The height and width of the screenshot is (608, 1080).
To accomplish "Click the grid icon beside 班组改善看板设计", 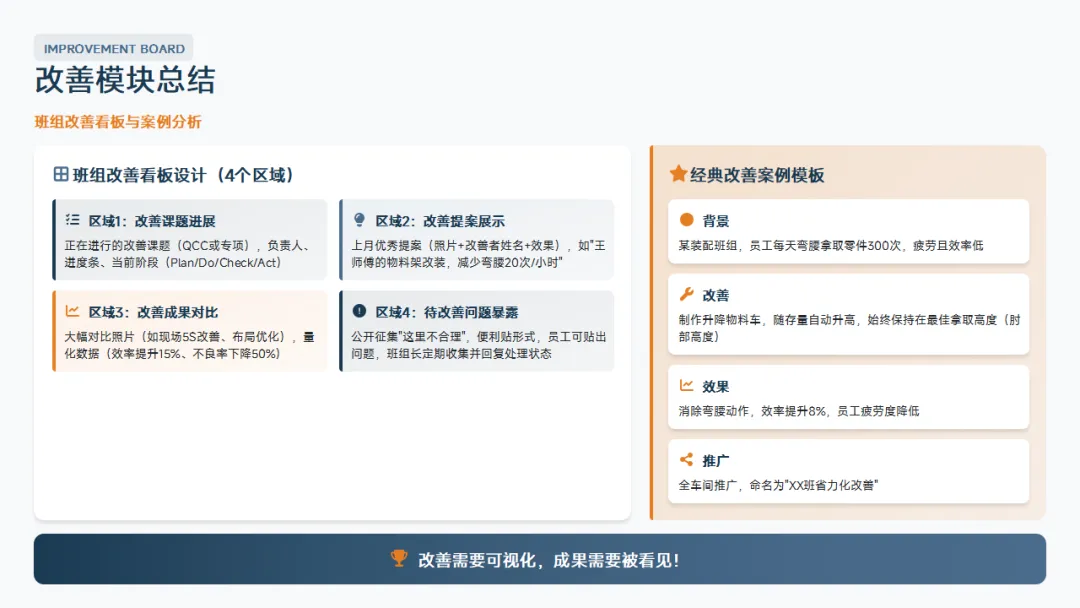I will pyautogui.click(x=61, y=174).
